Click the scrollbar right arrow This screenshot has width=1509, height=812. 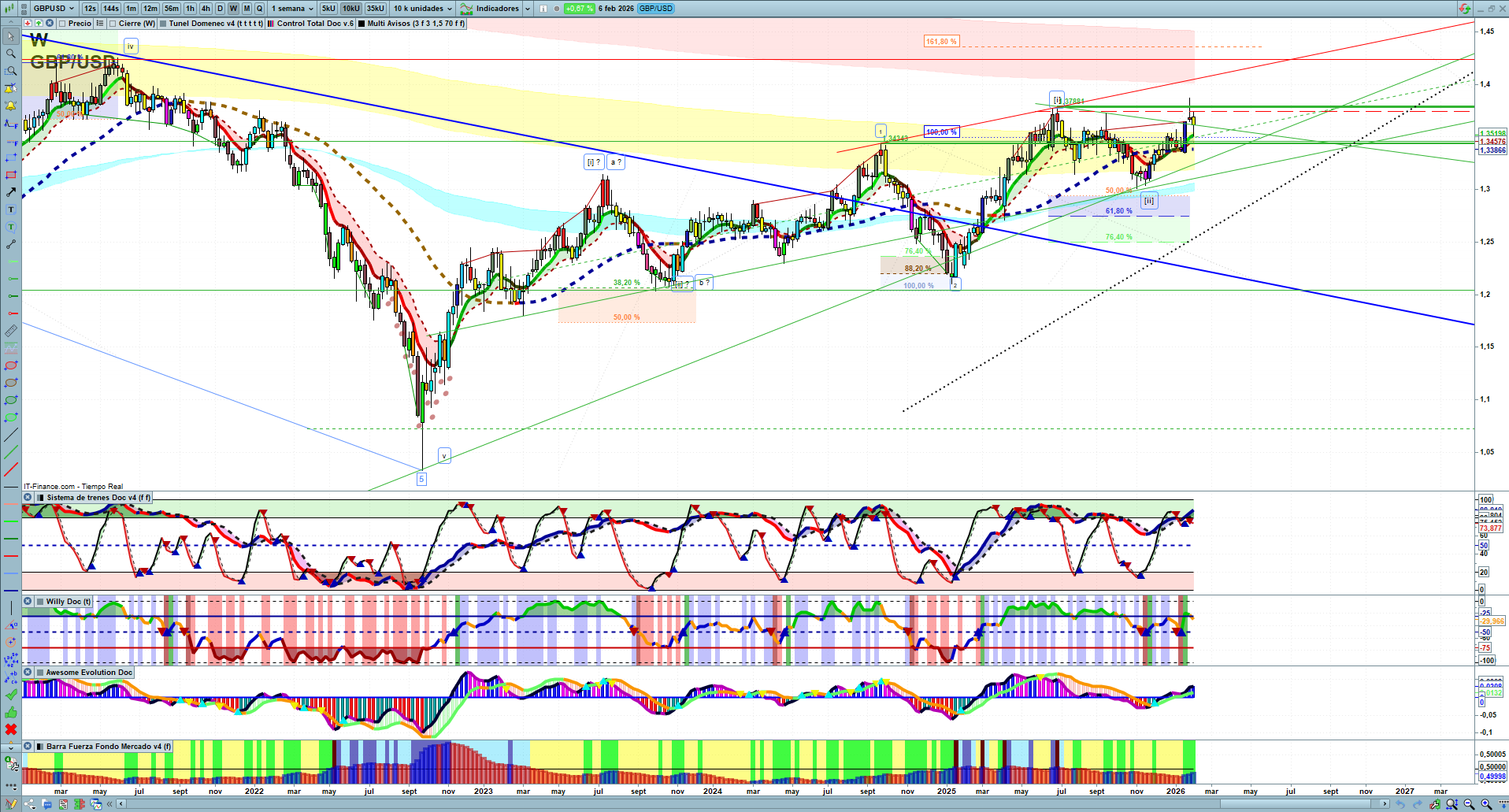[x=1385, y=804]
